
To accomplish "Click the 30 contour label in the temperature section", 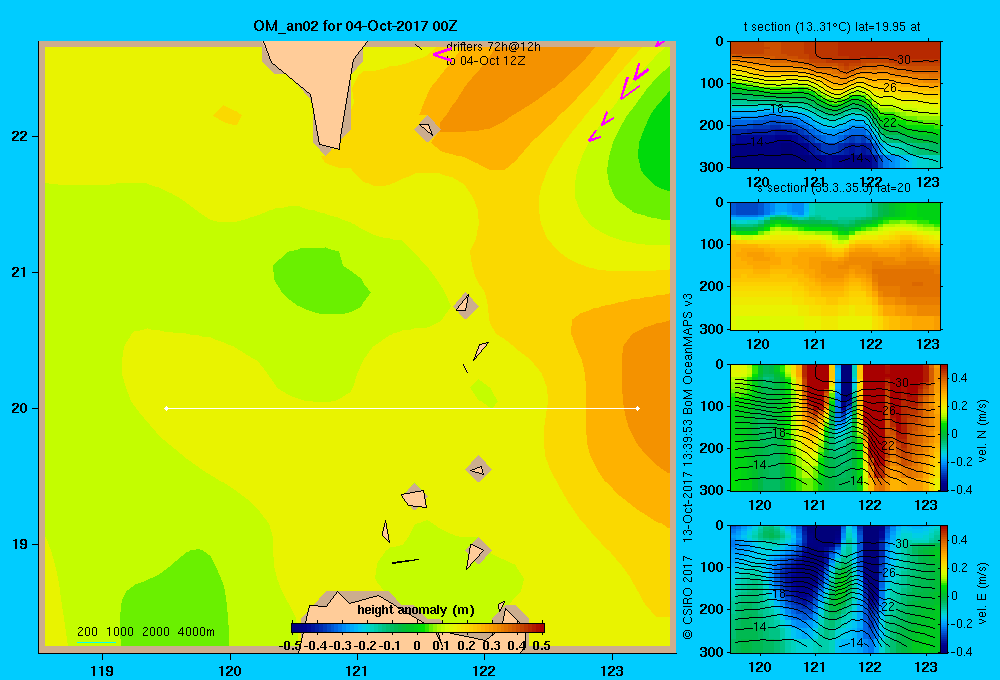I will (x=904, y=60).
